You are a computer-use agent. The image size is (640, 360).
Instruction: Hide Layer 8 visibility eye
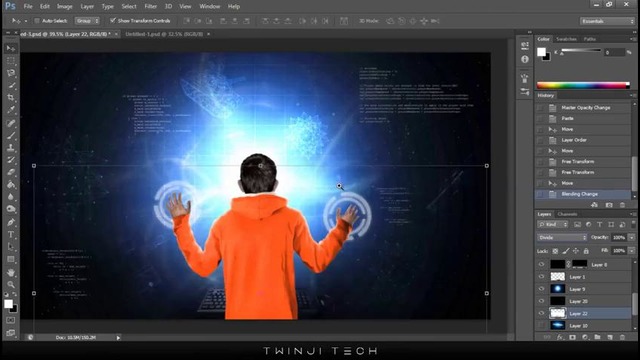541,264
